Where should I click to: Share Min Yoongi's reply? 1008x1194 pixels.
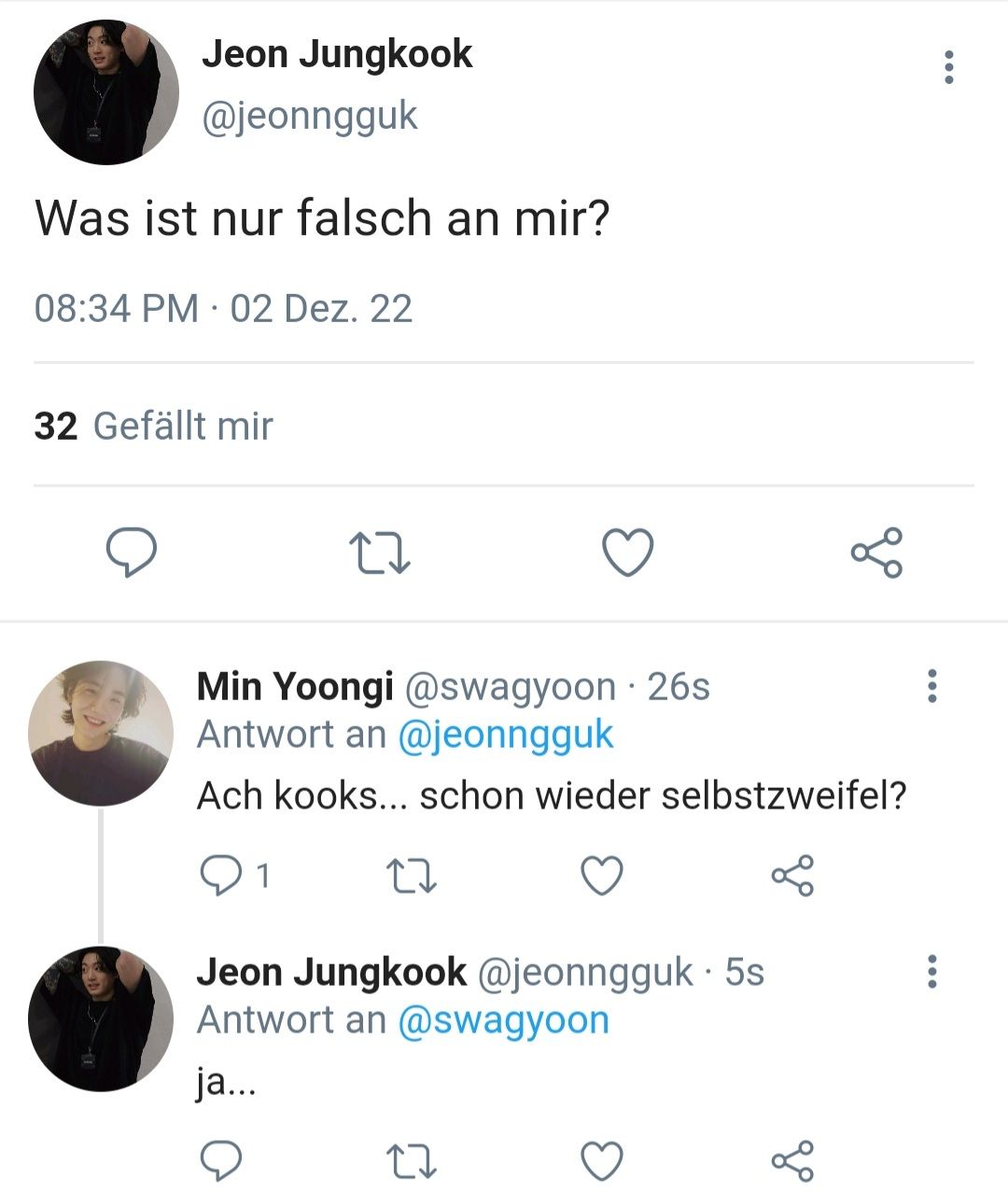click(x=792, y=876)
